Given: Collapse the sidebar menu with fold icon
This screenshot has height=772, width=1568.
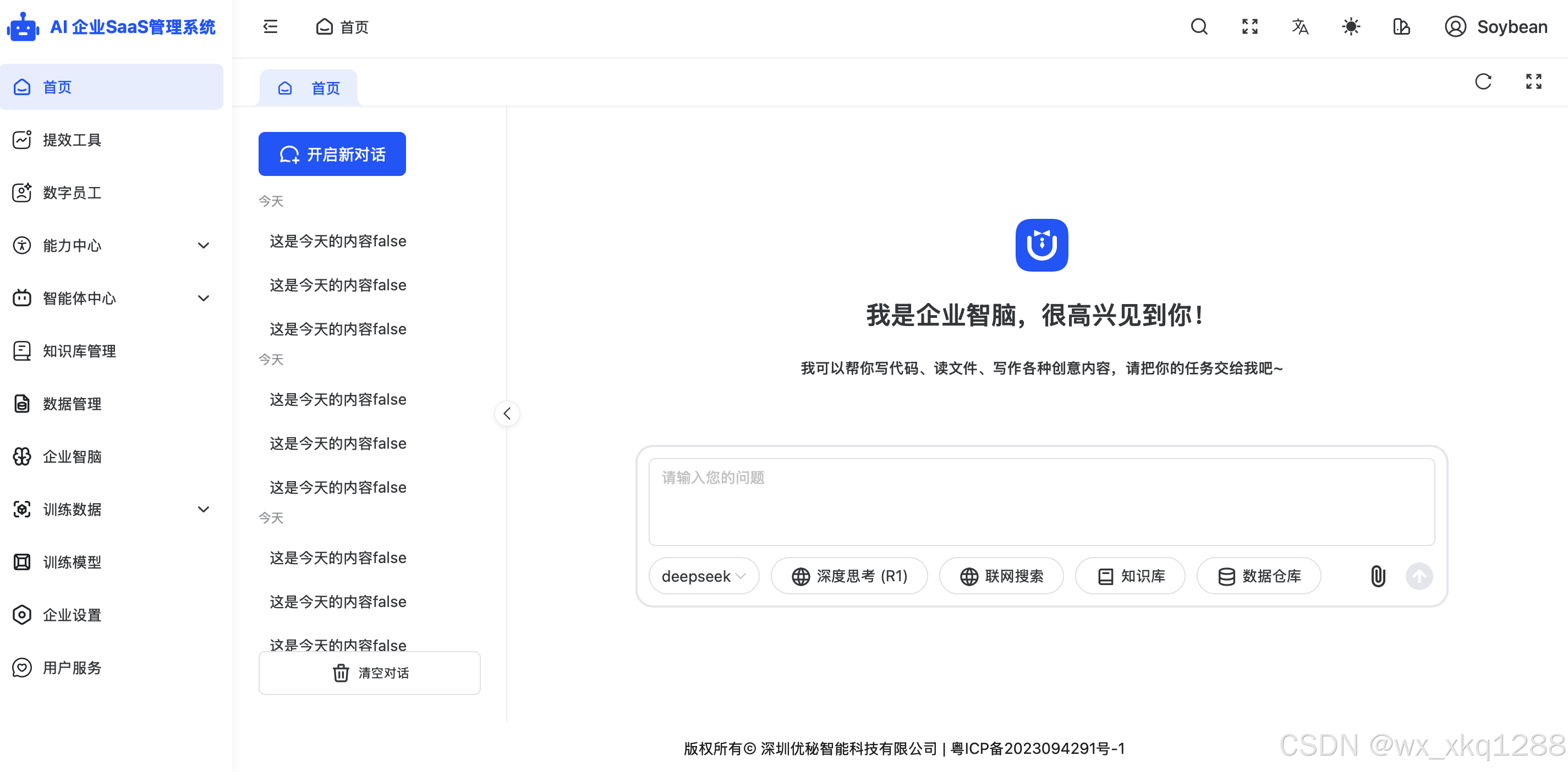Looking at the screenshot, I should tap(270, 27).
